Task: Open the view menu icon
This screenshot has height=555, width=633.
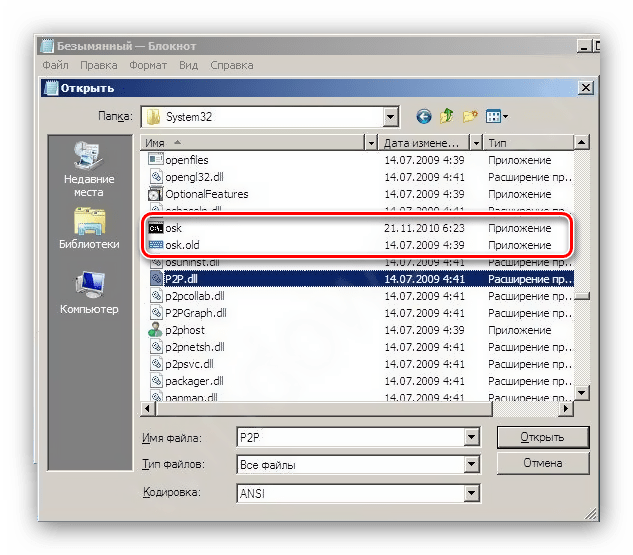Action: [497, 117]
